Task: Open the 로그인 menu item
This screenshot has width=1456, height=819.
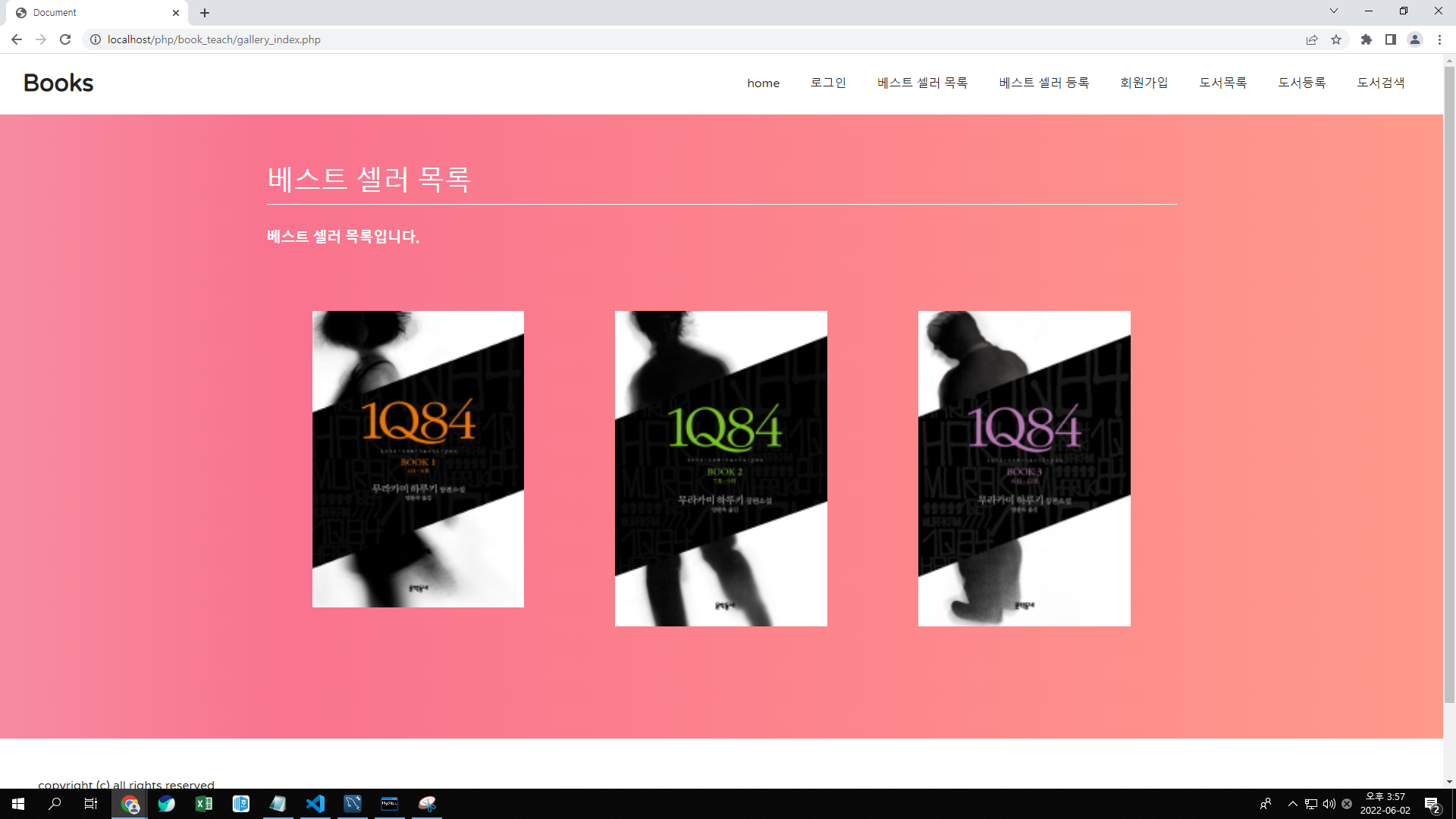Action: pyautogui.click(x=828, y=83)
